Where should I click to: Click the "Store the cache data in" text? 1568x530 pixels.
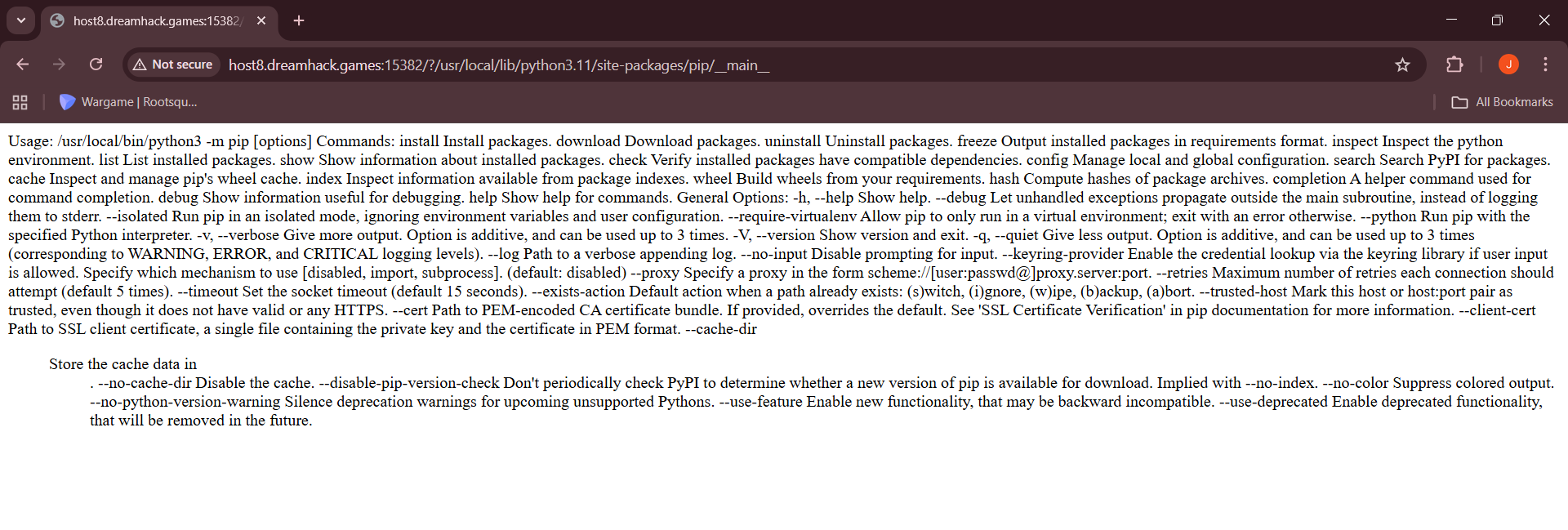[122, 364]
